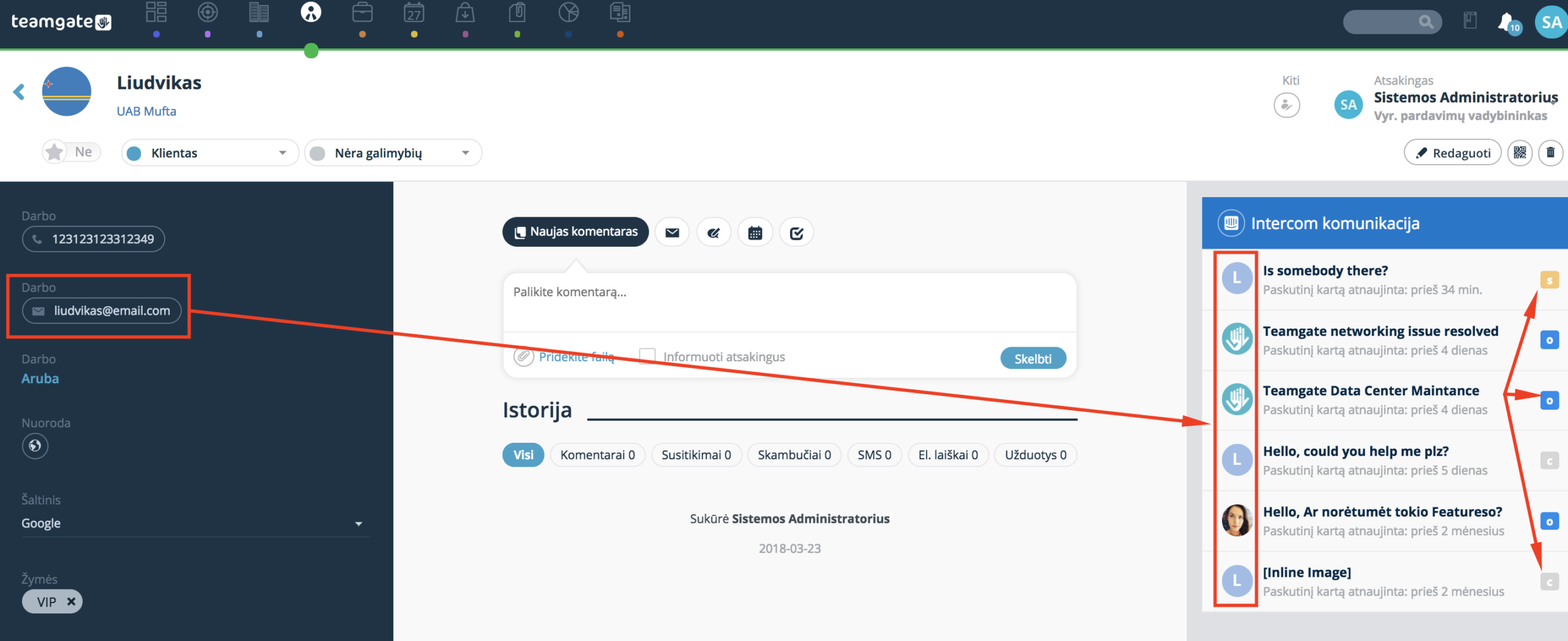This screenshot has width=1568, height=641.
Task: Click the task checkmark action icon
Action: (796, 233)
